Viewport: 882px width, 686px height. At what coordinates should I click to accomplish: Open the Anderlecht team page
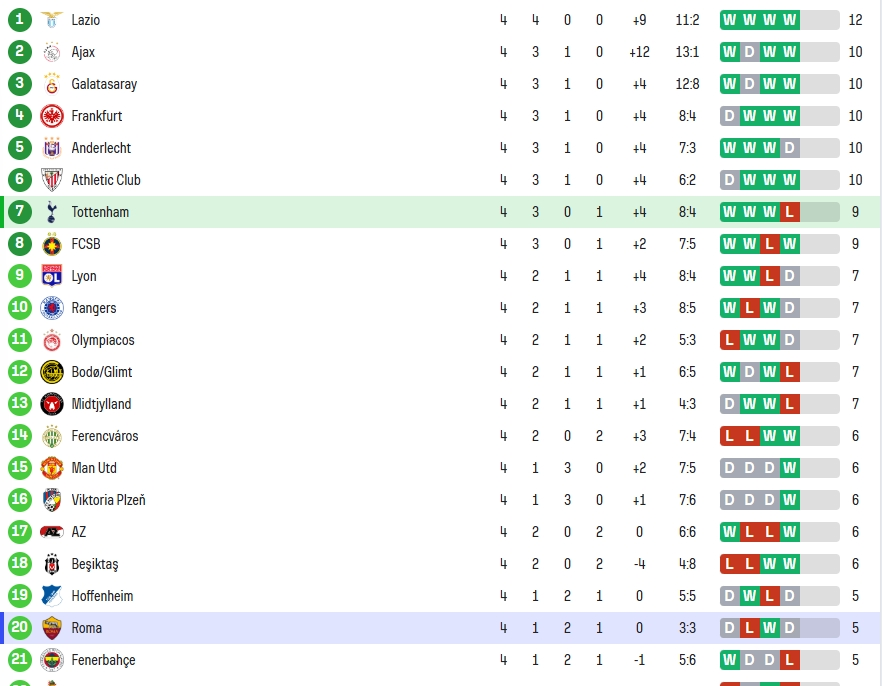(101, 148)
